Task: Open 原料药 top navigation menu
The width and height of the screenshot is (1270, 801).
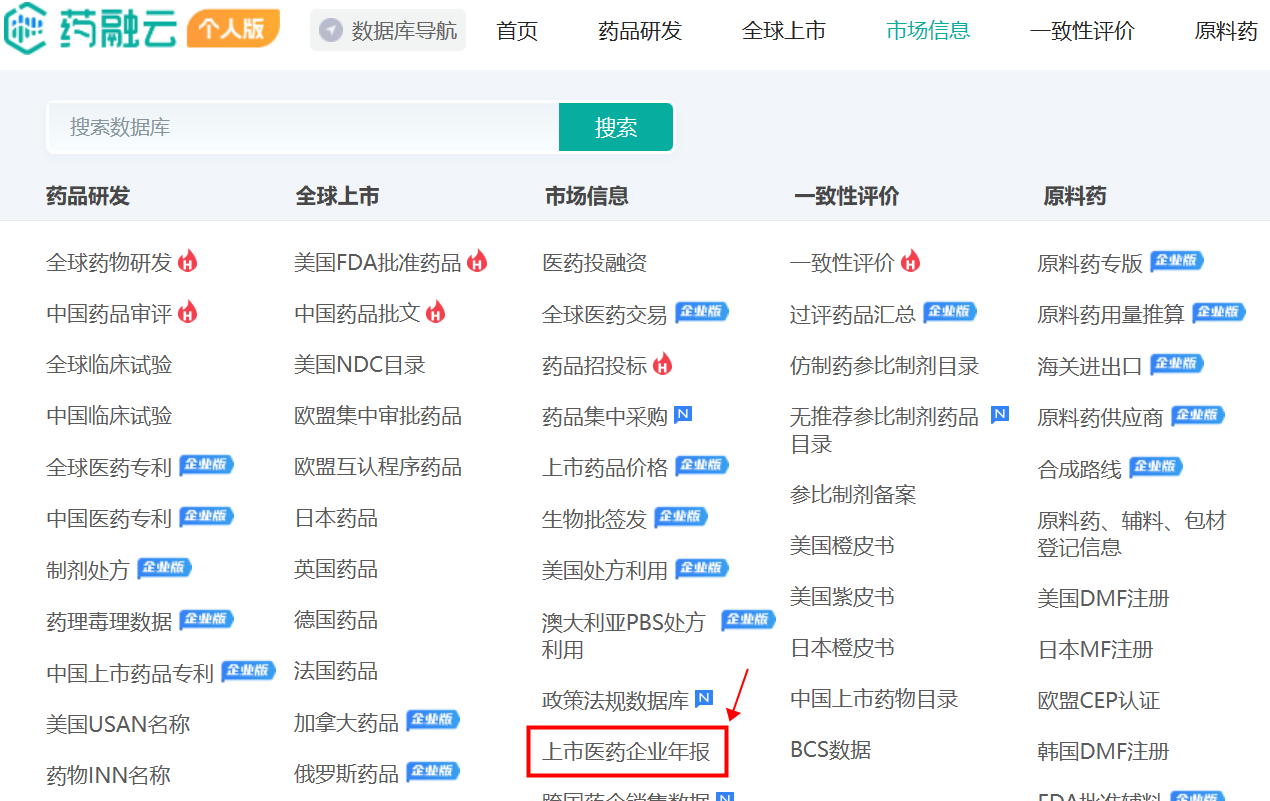Action: (x=1226, y=31)
